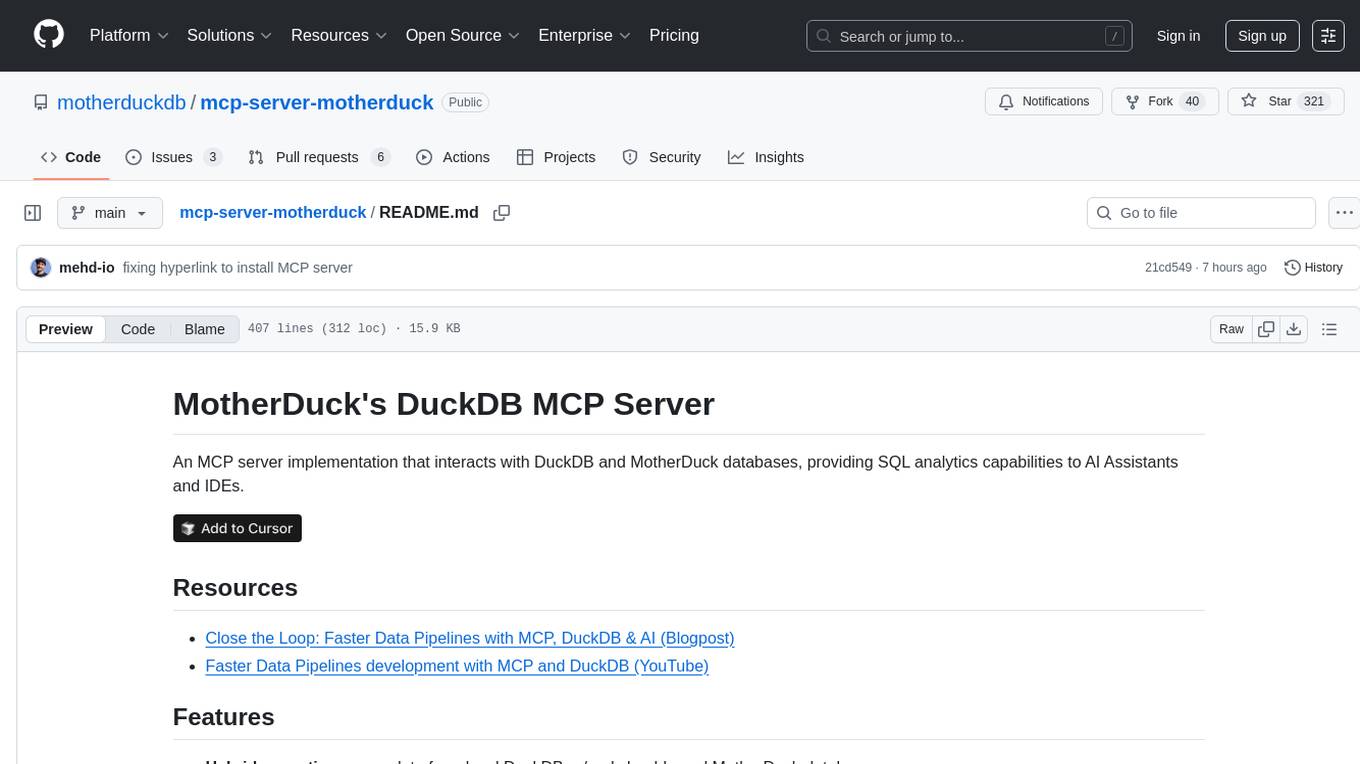View file History
Viewport: 1360px width, 764px height.
tap(1313, 268)
